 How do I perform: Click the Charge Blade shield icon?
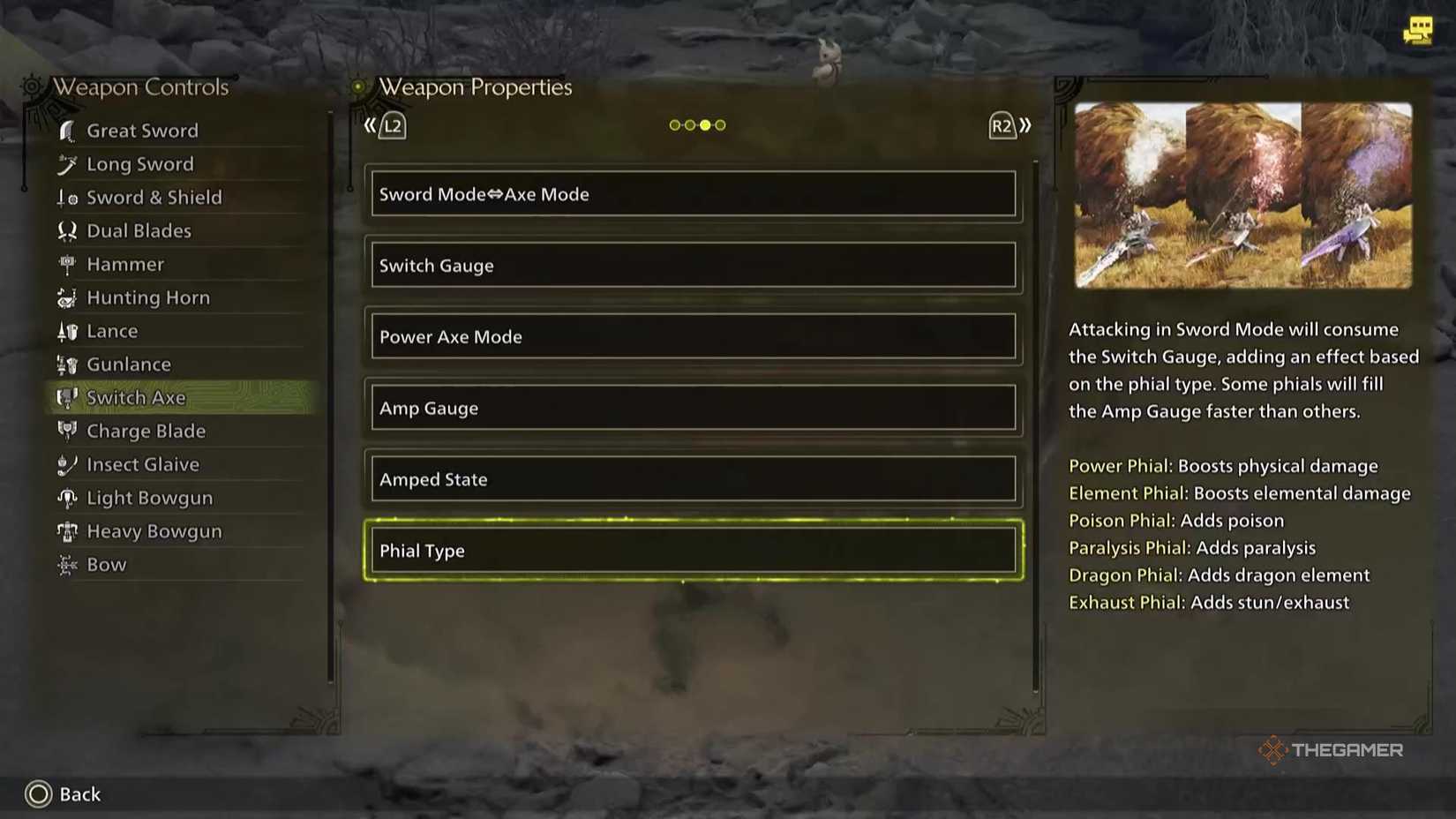pos(67,431)
